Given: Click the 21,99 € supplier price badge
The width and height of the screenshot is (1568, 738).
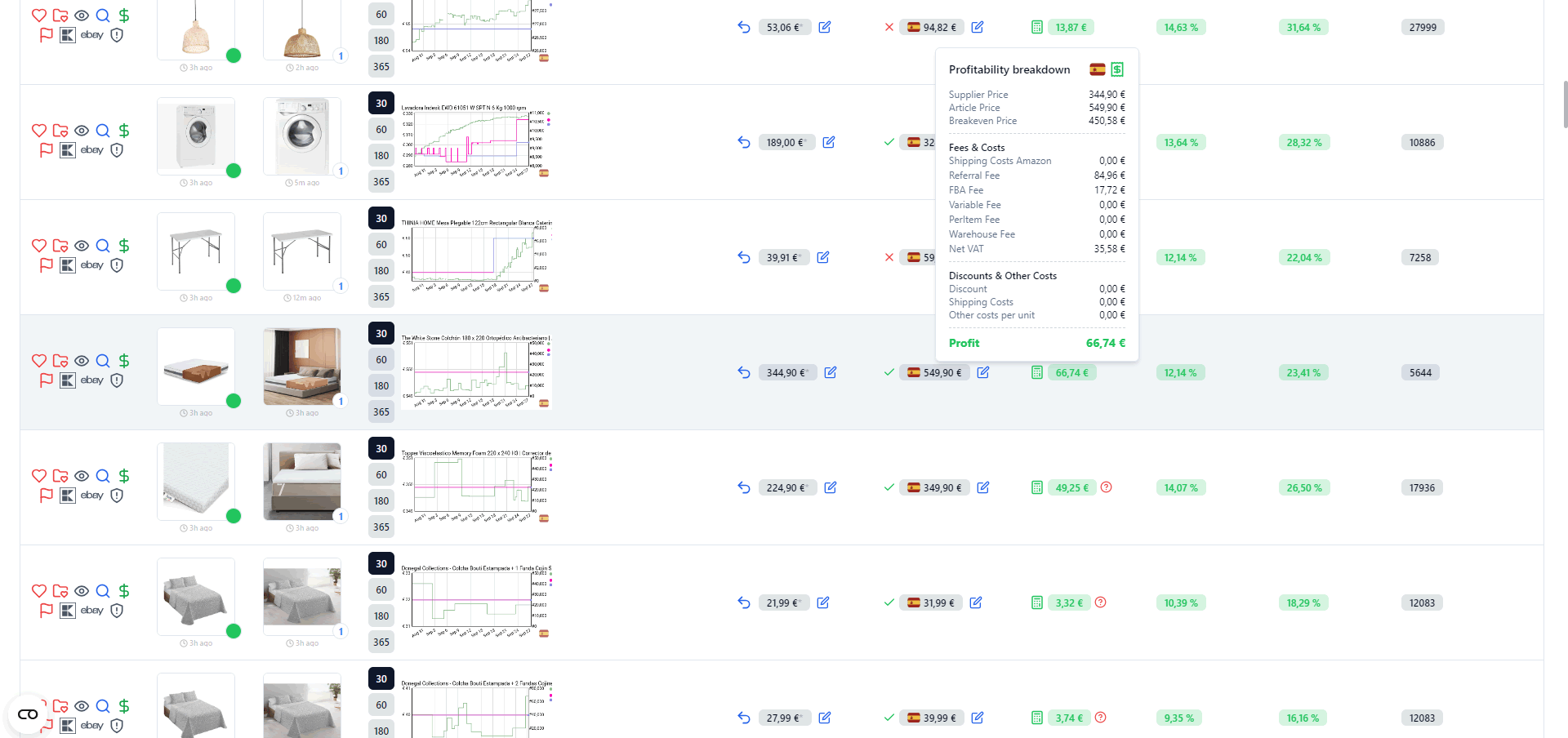Looking at the screenshot, I should click(784, 602).
